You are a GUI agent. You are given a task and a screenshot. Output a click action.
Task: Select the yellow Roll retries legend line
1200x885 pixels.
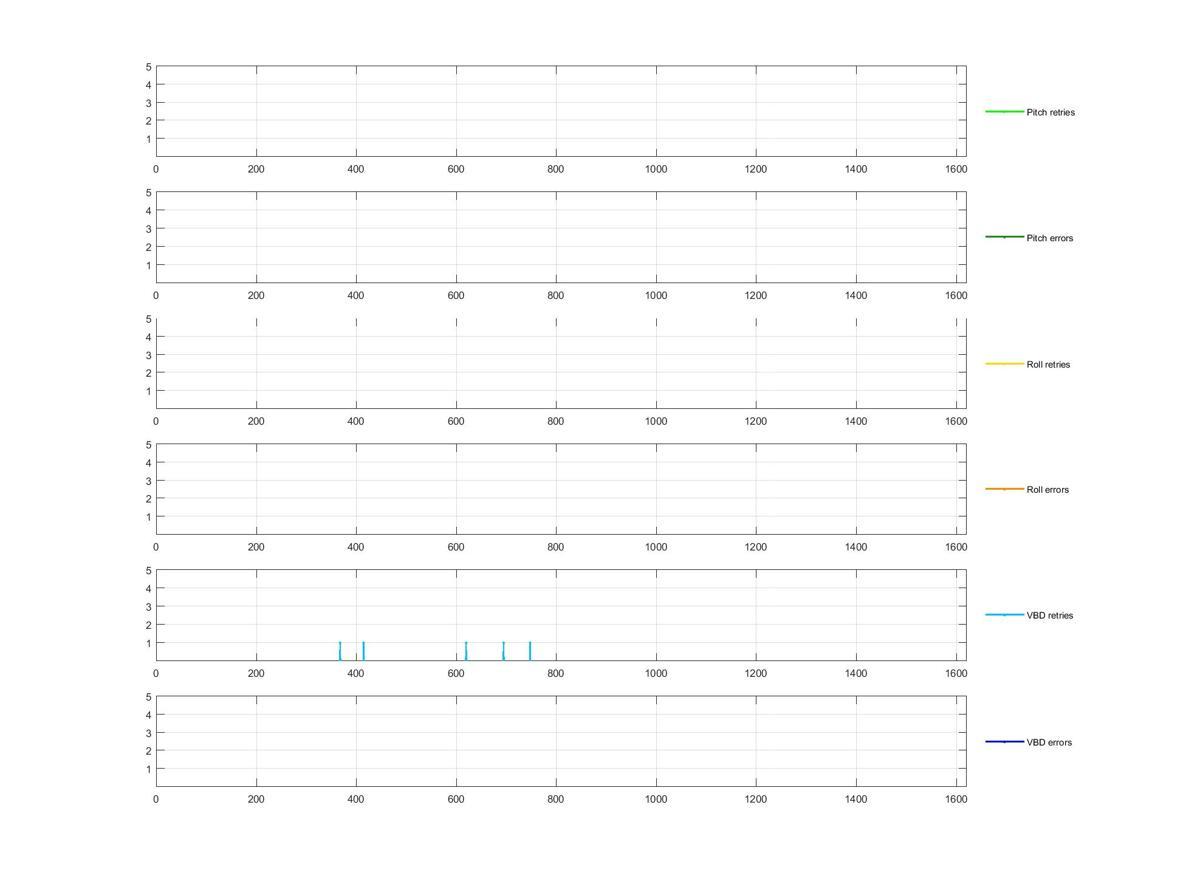point(1005,363)
